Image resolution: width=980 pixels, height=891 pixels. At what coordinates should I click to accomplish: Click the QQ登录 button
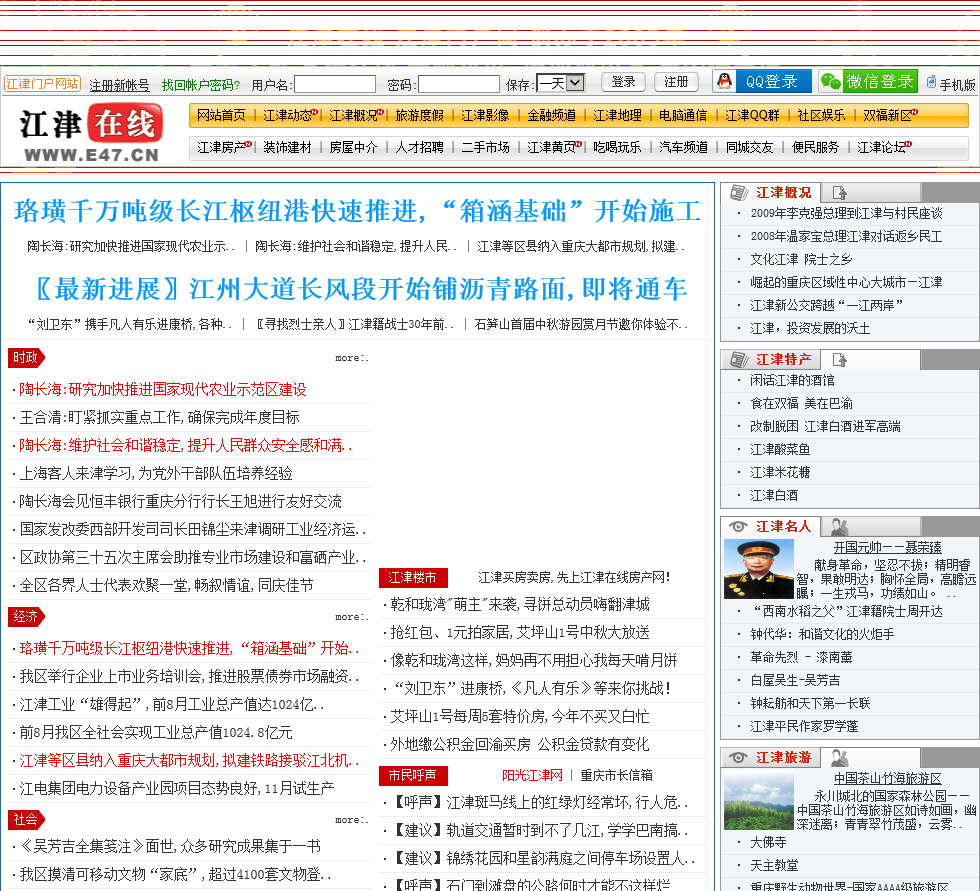[x=762, y=81]
